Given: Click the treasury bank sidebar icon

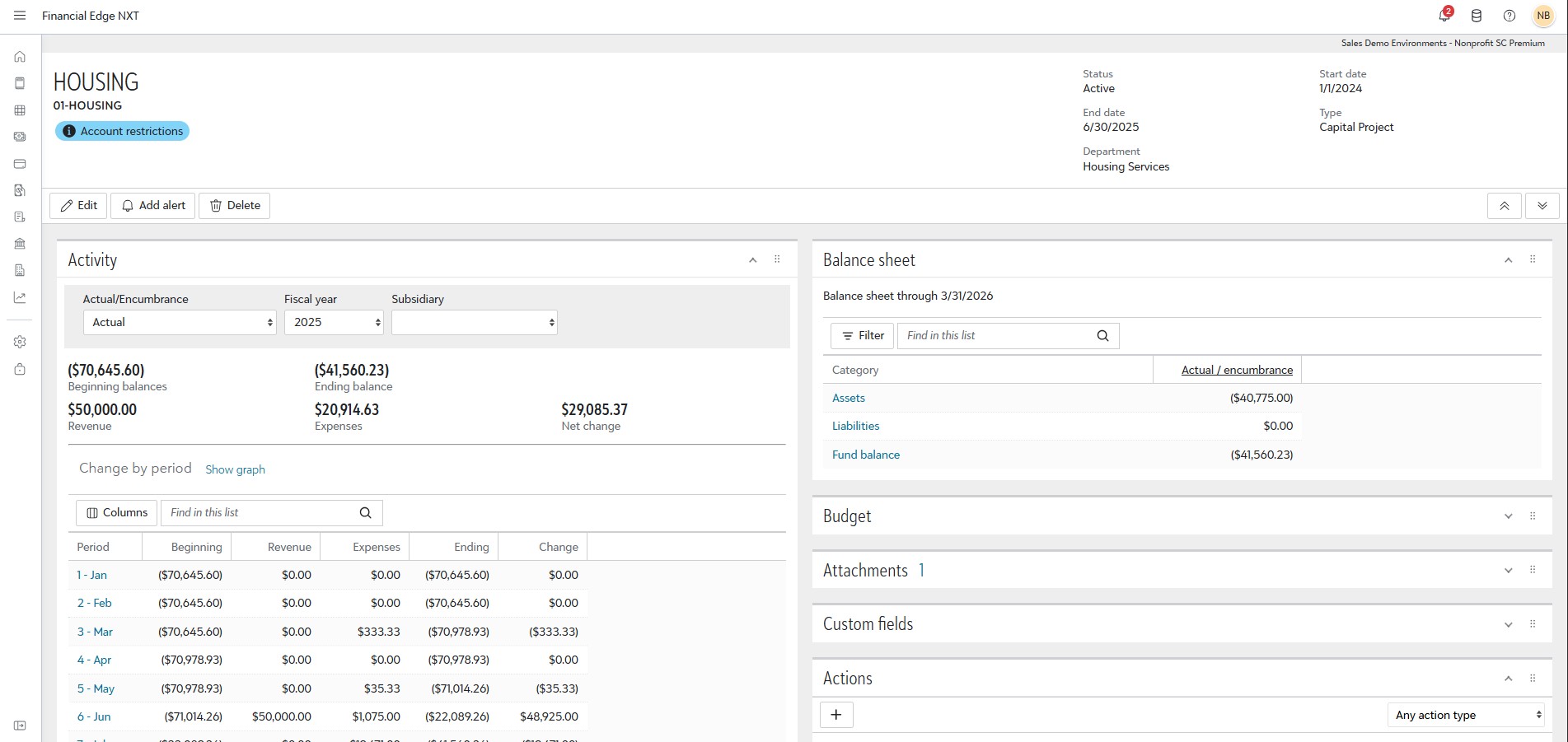Looking at the screenshot, I should (20, 244).
